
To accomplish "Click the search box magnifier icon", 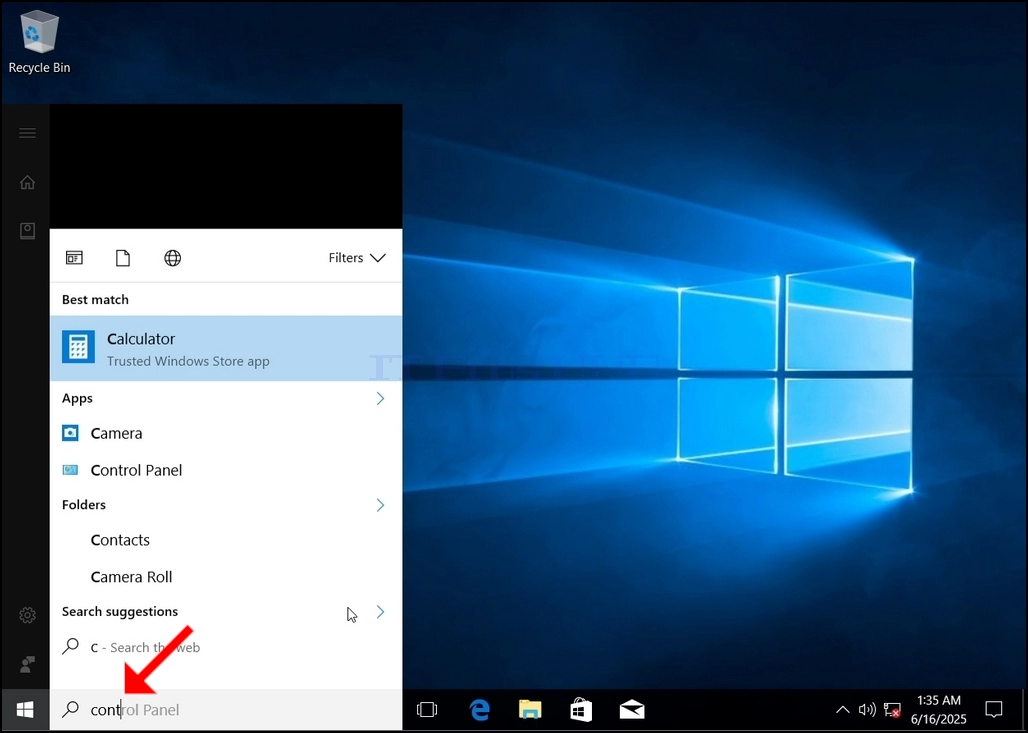I will click(70, 709).
